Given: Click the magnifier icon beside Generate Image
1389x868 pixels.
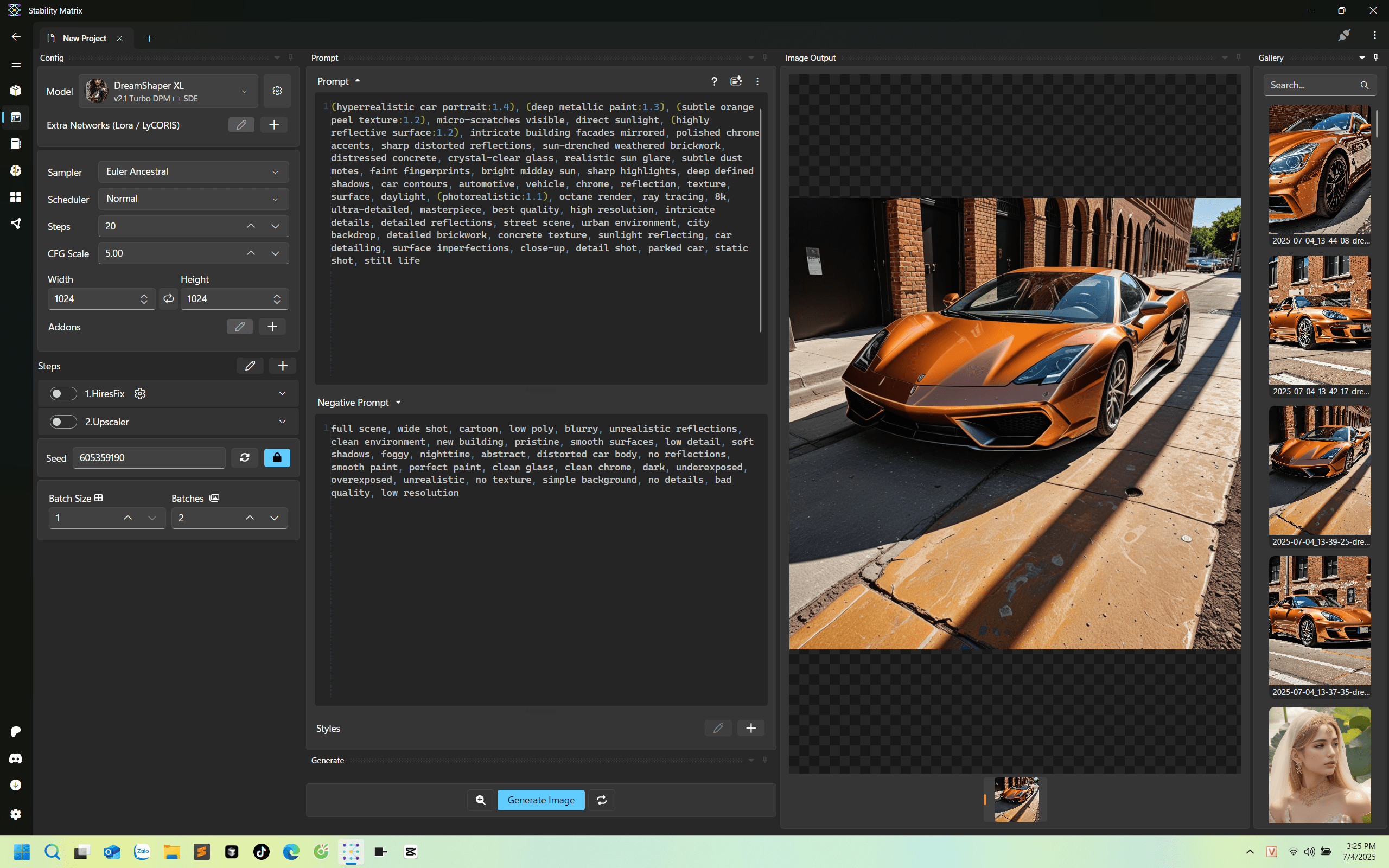Looking at the screenshot, I should click(480, 800).
